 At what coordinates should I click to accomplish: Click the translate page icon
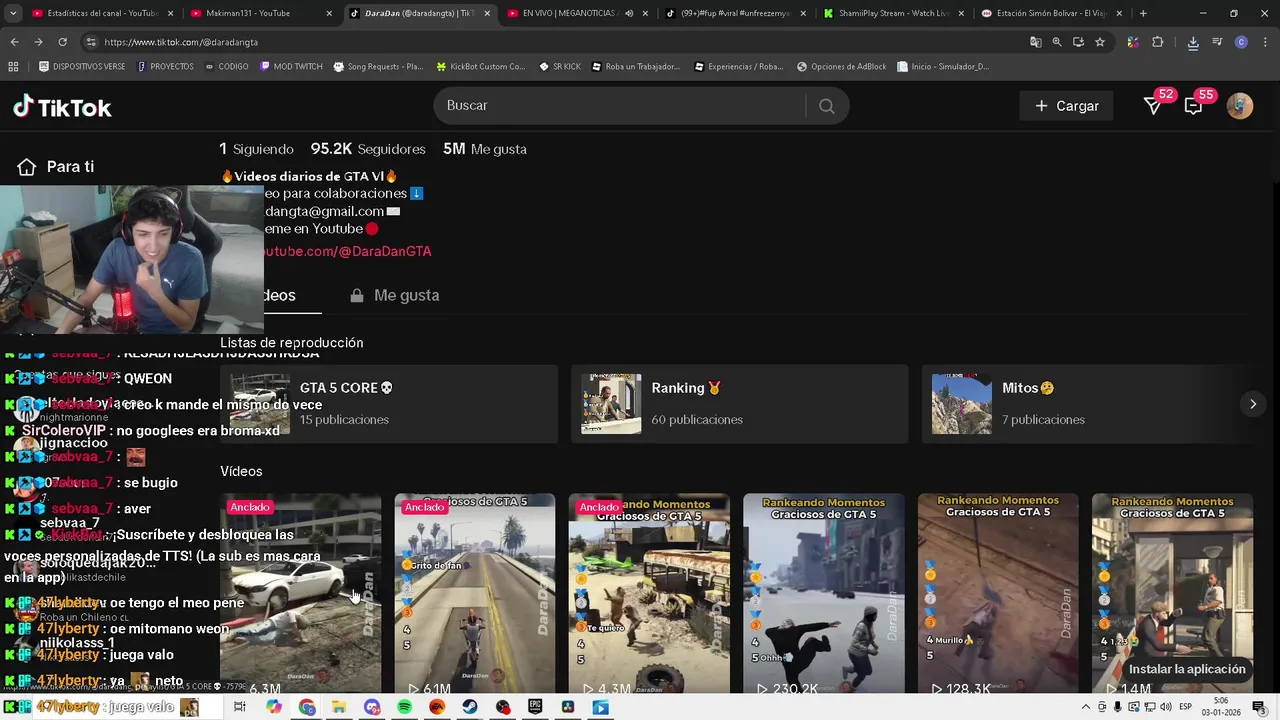(1036, 42)
